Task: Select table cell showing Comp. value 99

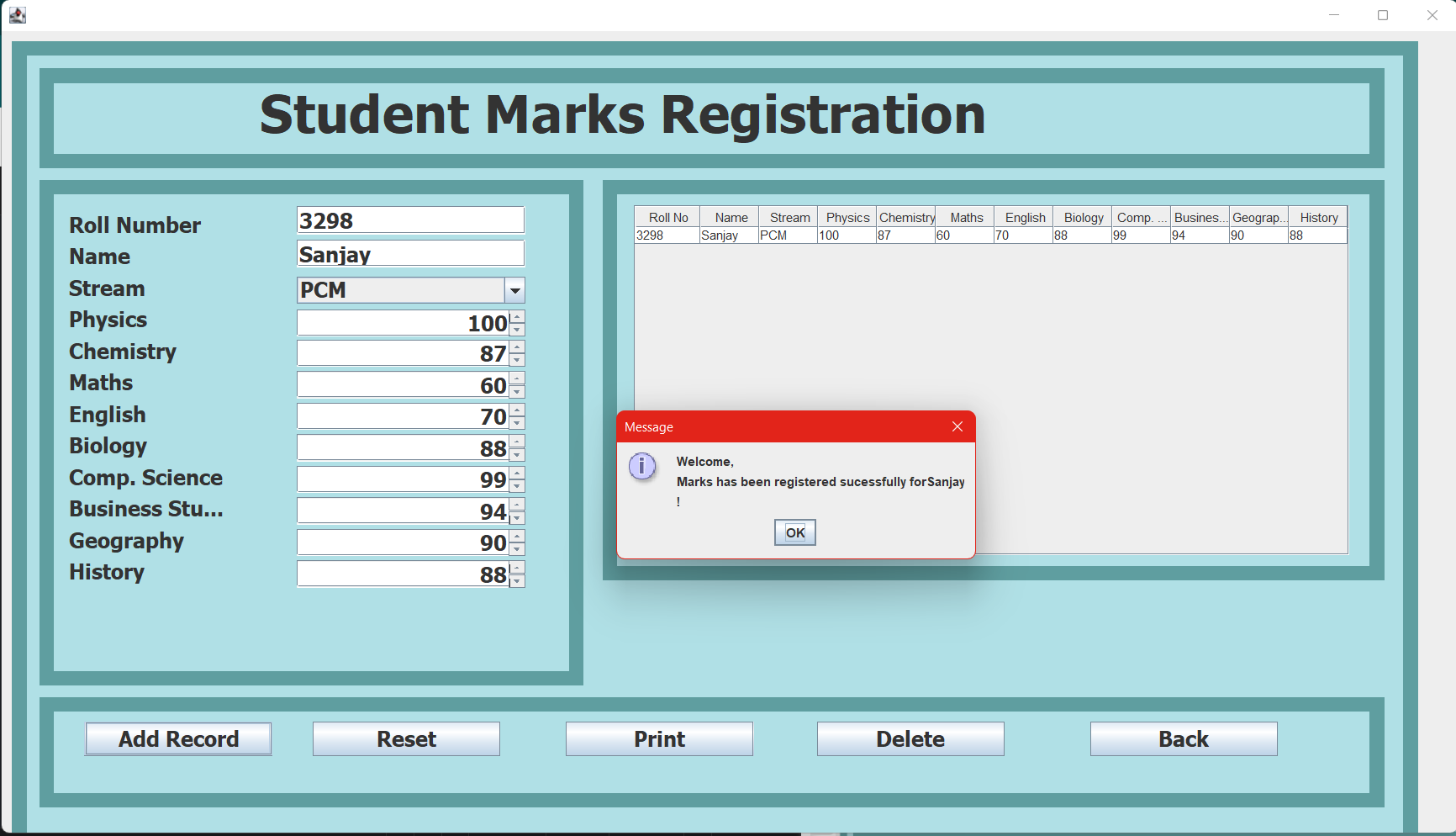Action: pos(1141,235)
